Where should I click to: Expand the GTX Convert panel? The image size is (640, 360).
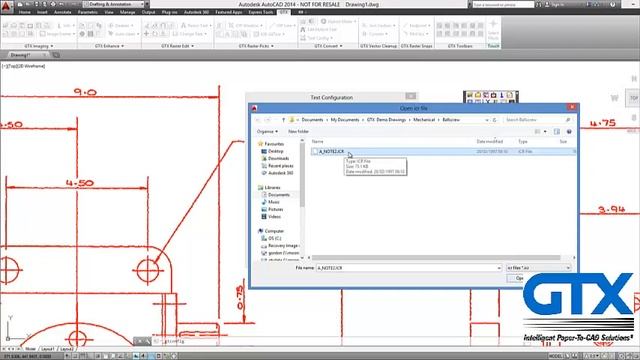(328, 46)
